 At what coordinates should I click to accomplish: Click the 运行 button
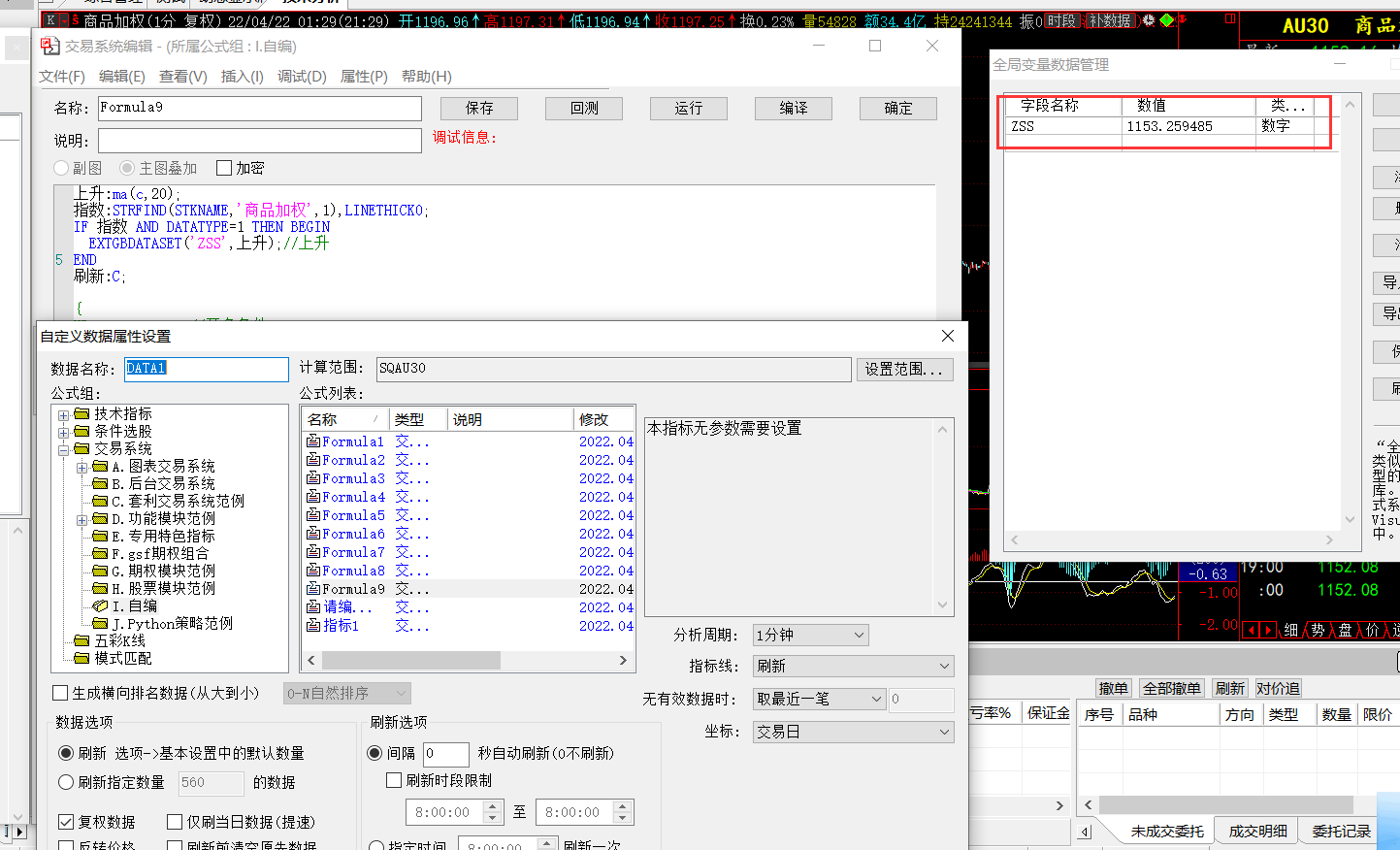pos(689,109)
